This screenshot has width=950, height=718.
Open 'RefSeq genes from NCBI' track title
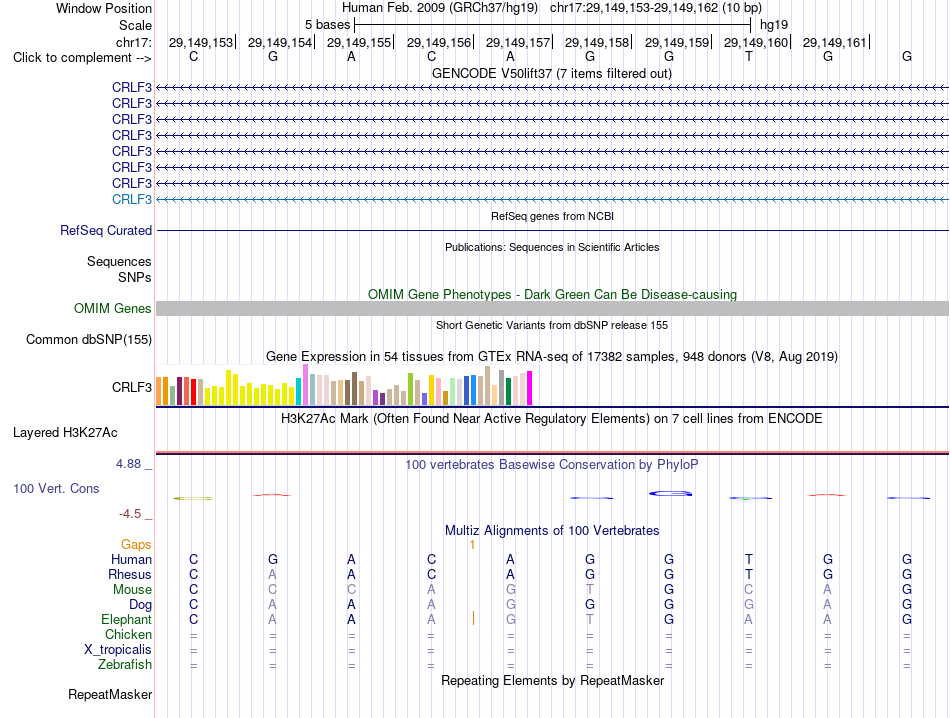[x=552, y=216]
